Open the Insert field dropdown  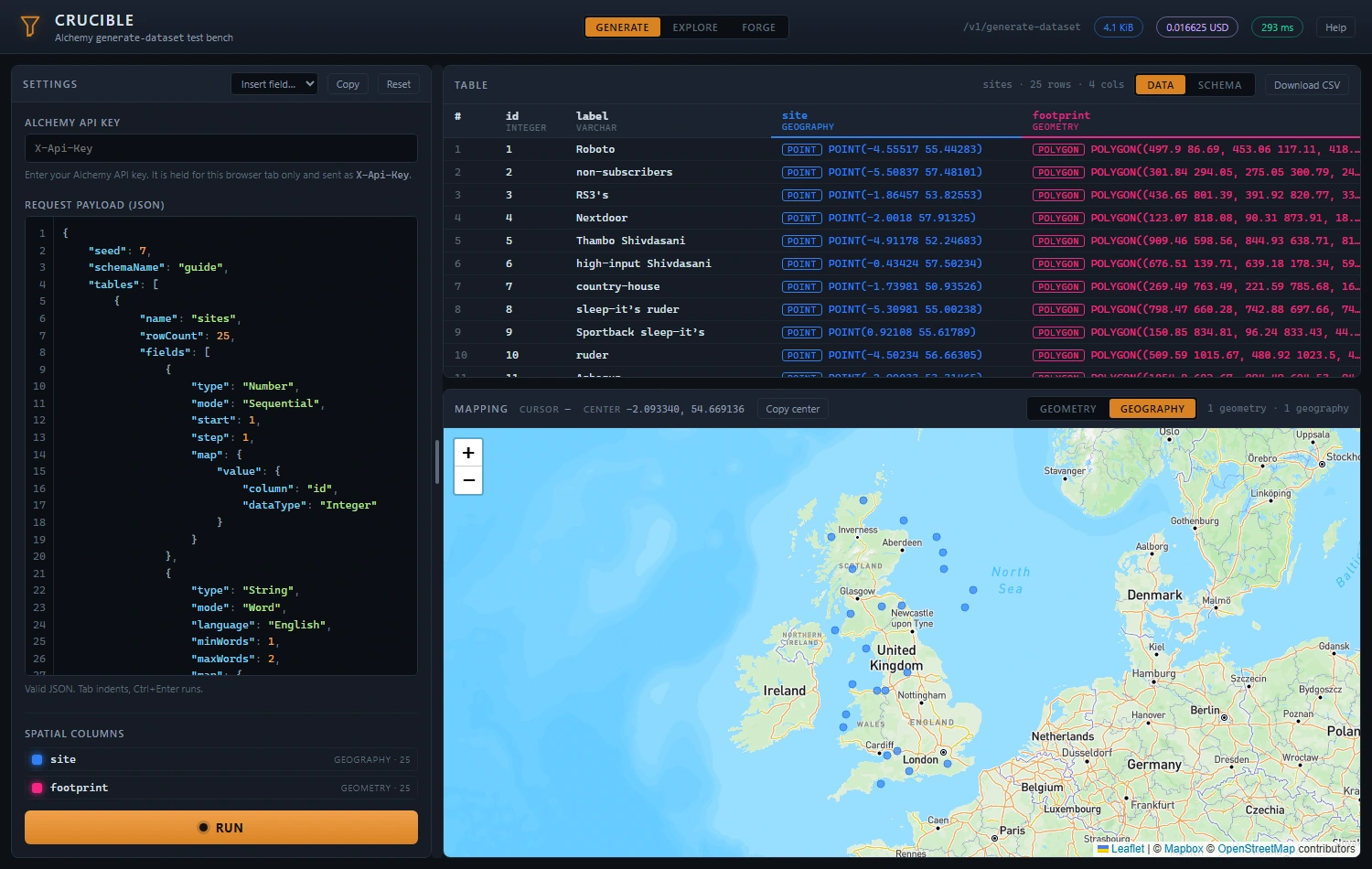[274, 84]
